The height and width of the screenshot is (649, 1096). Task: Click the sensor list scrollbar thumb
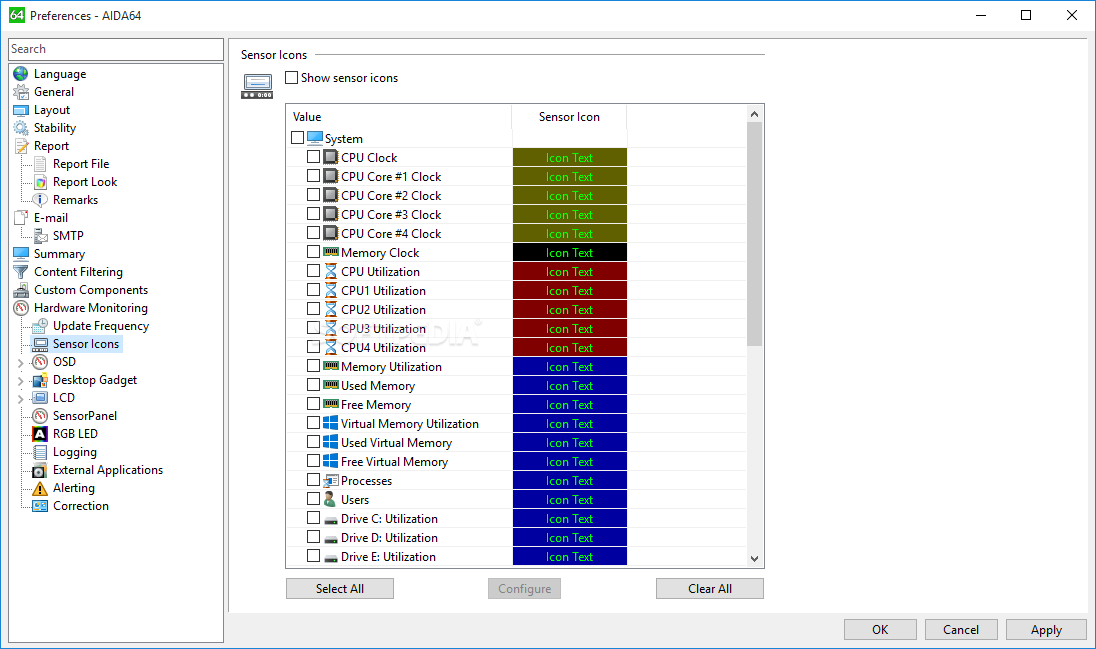pyautogui.click(x=754, y=234)
